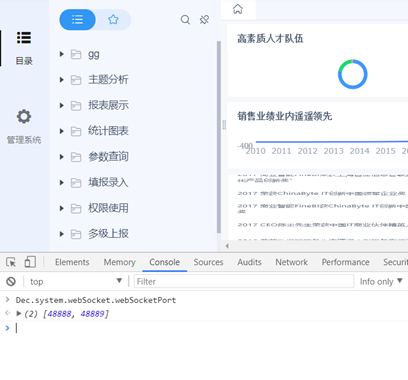Open the Memory tab in DevTools

pos(119,262)
